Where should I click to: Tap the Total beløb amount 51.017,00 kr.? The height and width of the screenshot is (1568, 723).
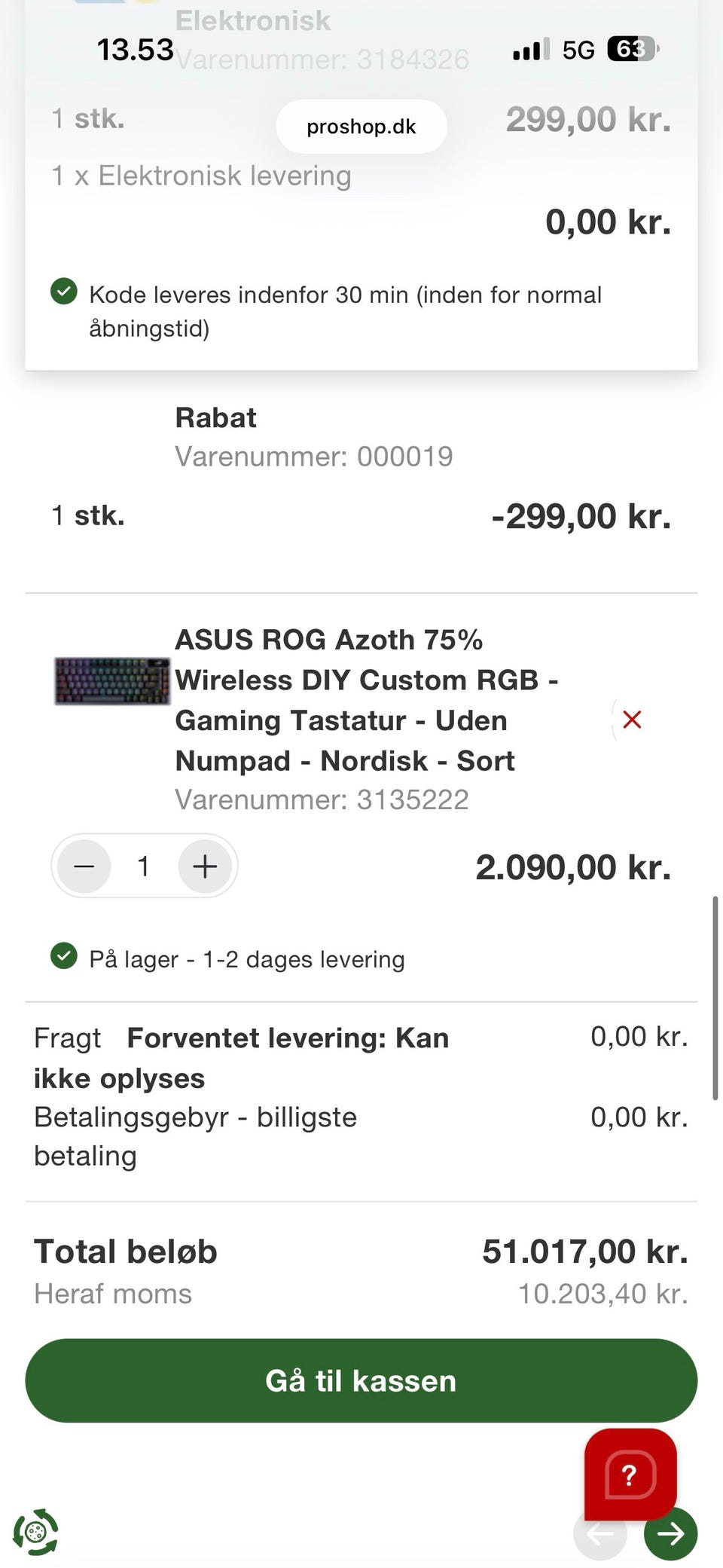(x=585, y=1252)
